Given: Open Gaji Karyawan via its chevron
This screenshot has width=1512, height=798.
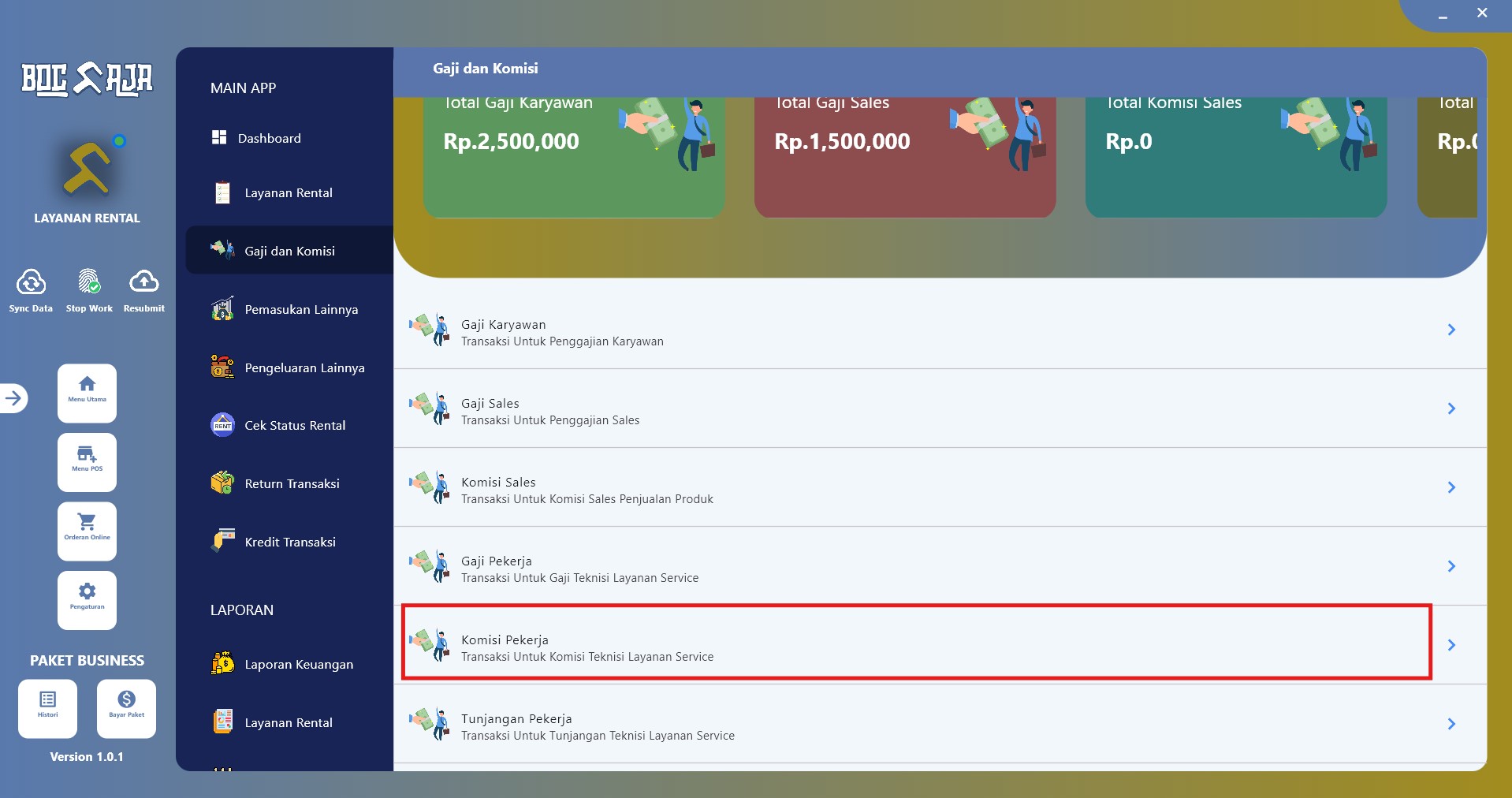Looking at the screenshot, I should (1451, 330).
